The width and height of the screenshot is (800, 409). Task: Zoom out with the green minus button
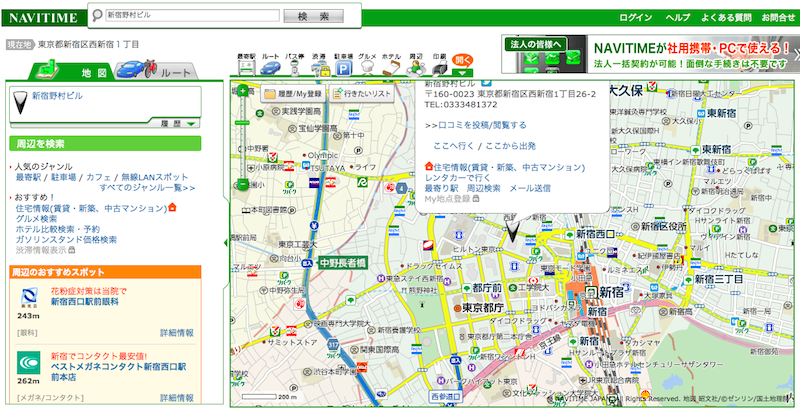pos(242,184)
